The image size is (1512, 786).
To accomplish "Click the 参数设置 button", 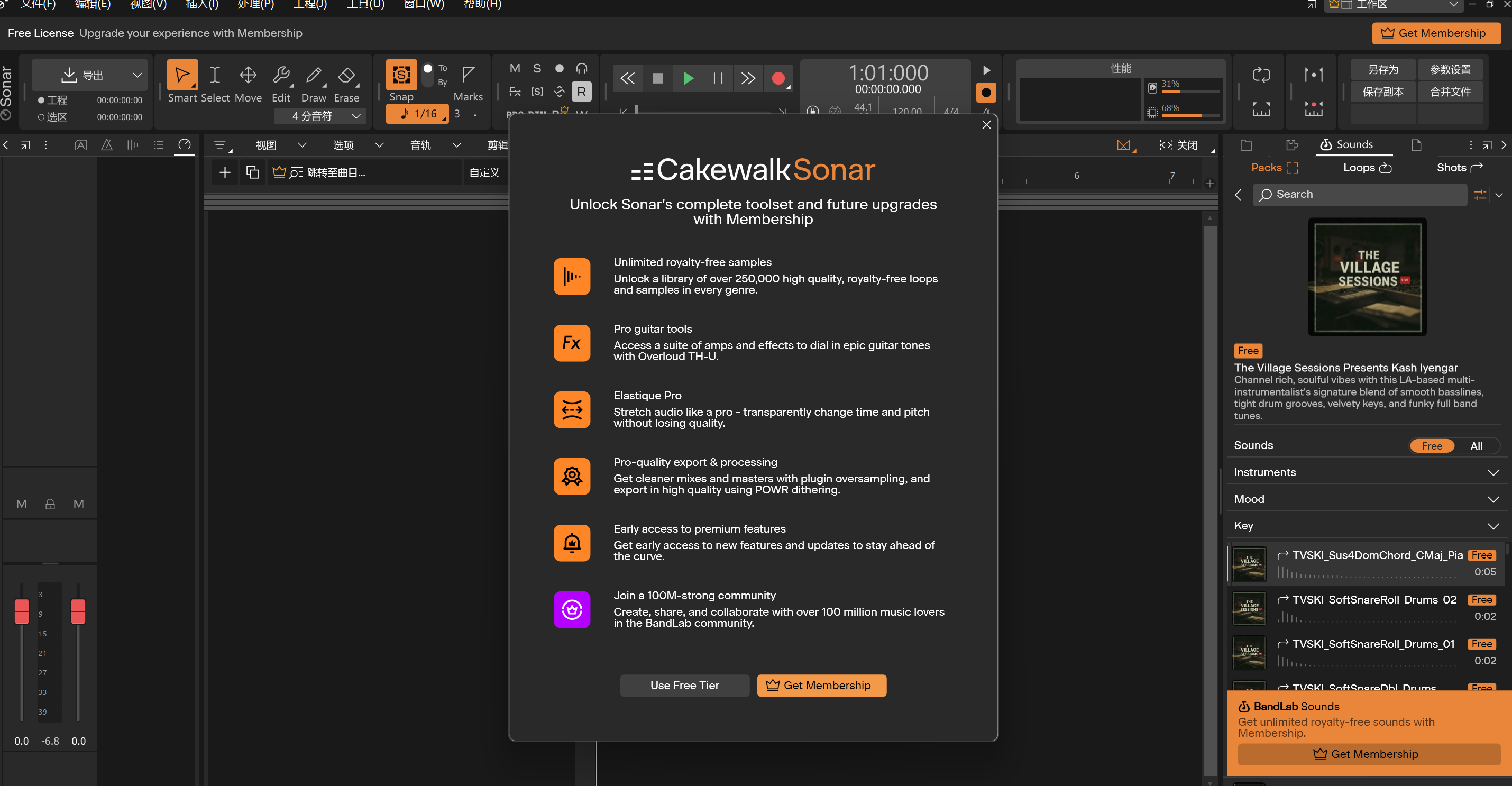I will click(1450, 70).
